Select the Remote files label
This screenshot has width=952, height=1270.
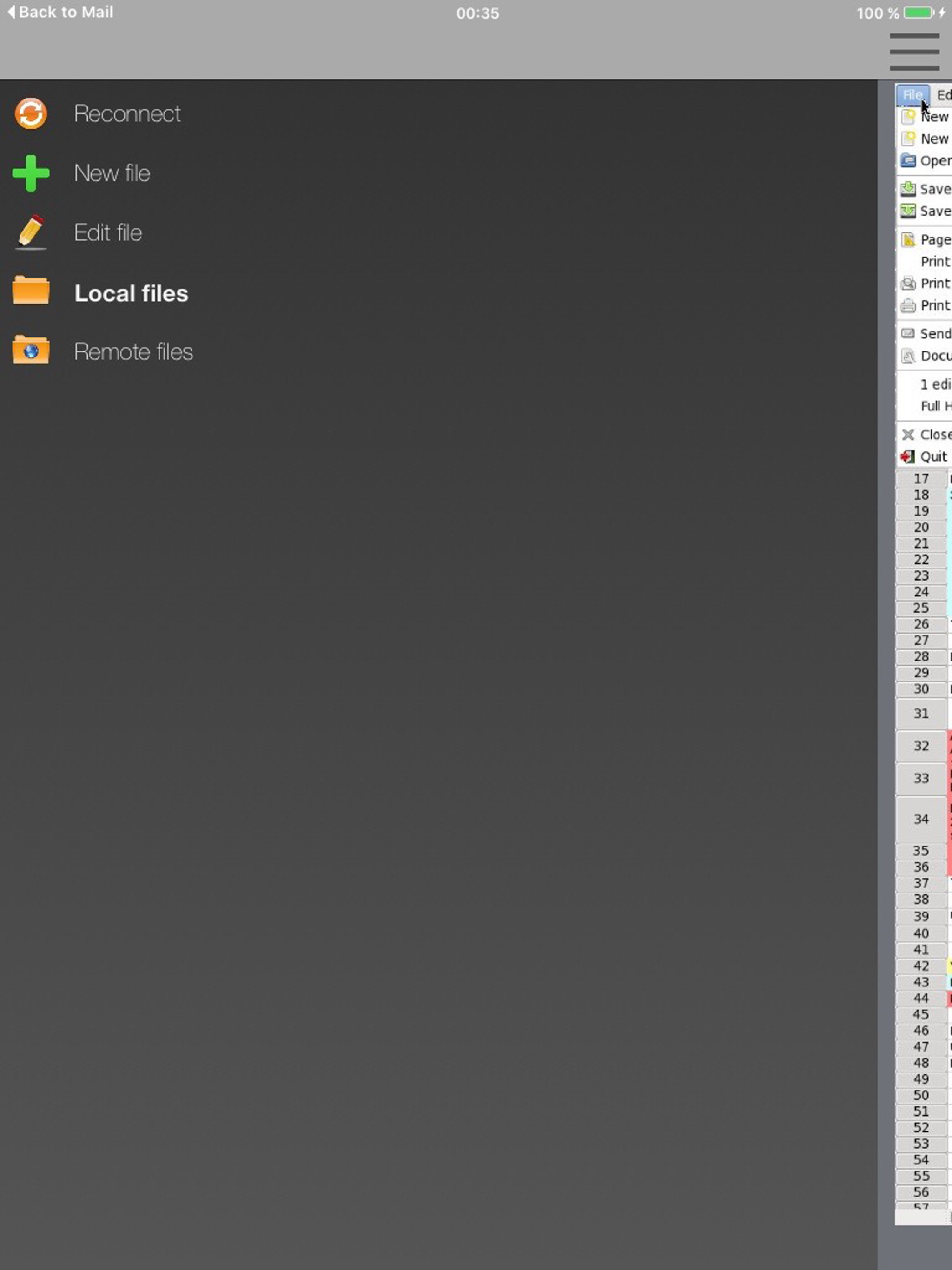tap(133, 351)
